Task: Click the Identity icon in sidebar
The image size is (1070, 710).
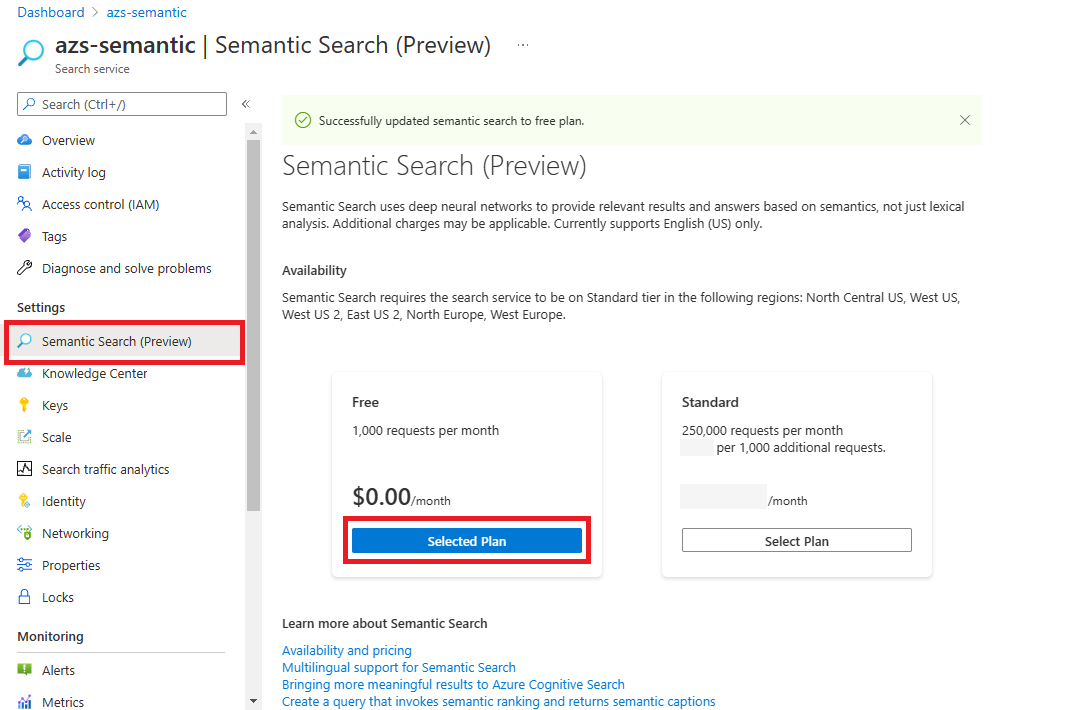Action: (x=25, y=502)
